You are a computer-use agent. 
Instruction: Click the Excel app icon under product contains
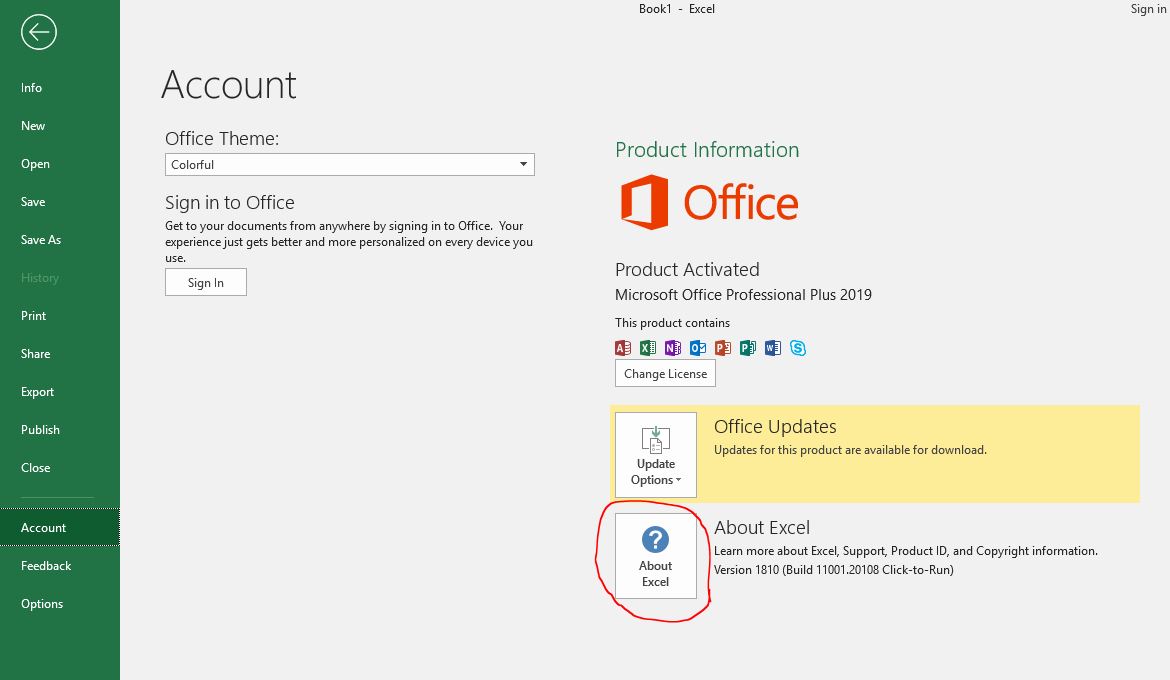click(648, 348)
